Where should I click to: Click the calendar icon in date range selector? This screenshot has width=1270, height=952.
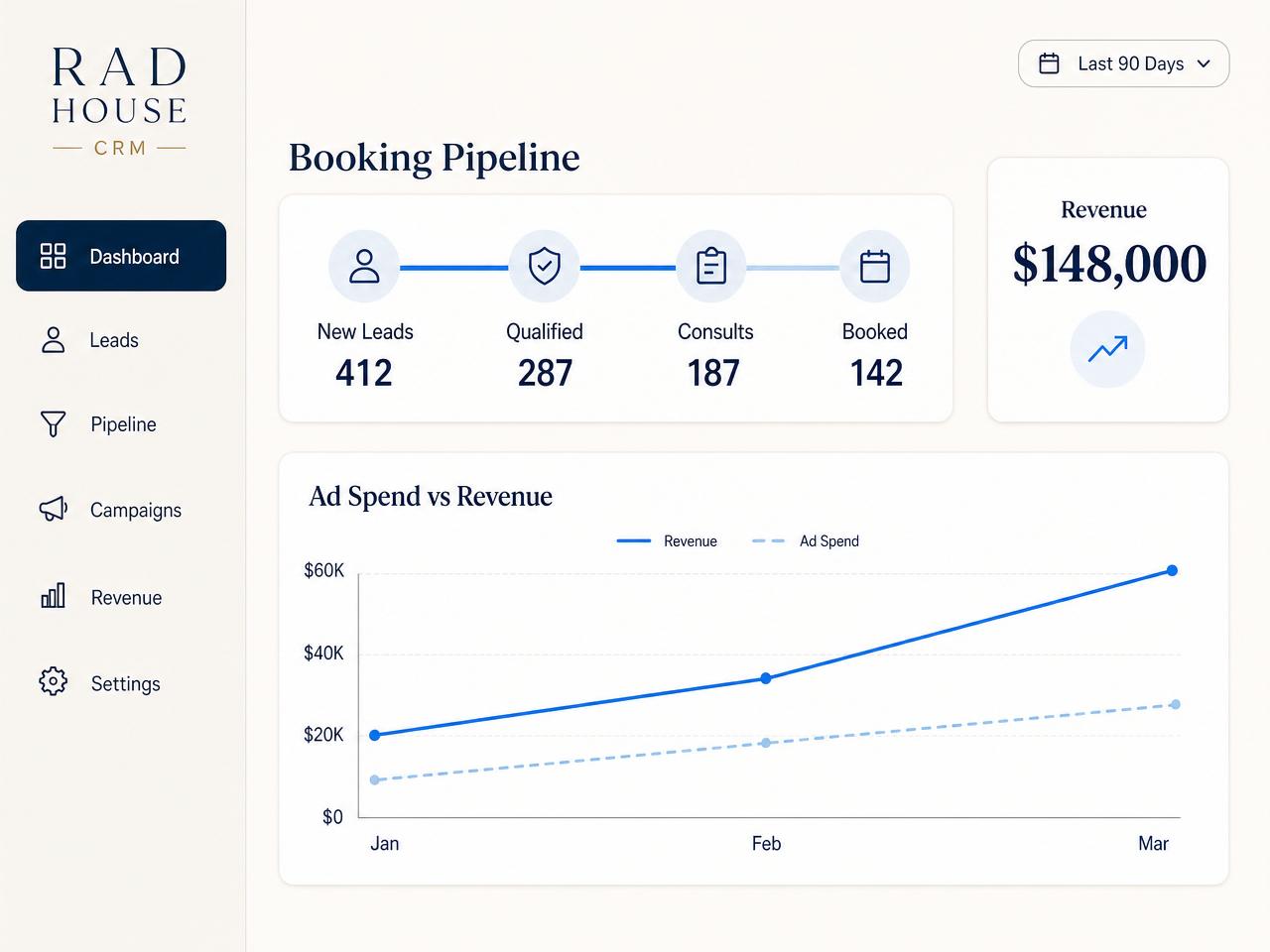(x=1049, y=63)
